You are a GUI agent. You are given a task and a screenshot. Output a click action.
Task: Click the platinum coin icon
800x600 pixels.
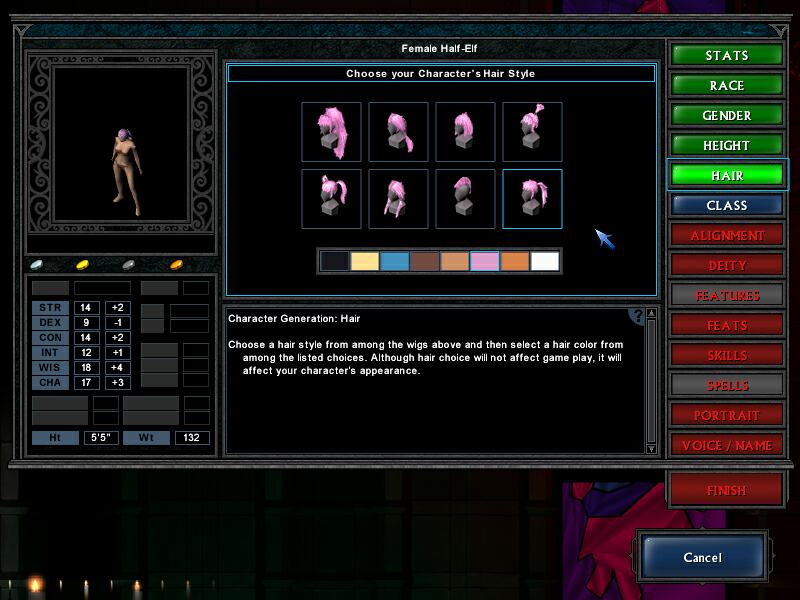pyautogui.click(x=38, y=265)
